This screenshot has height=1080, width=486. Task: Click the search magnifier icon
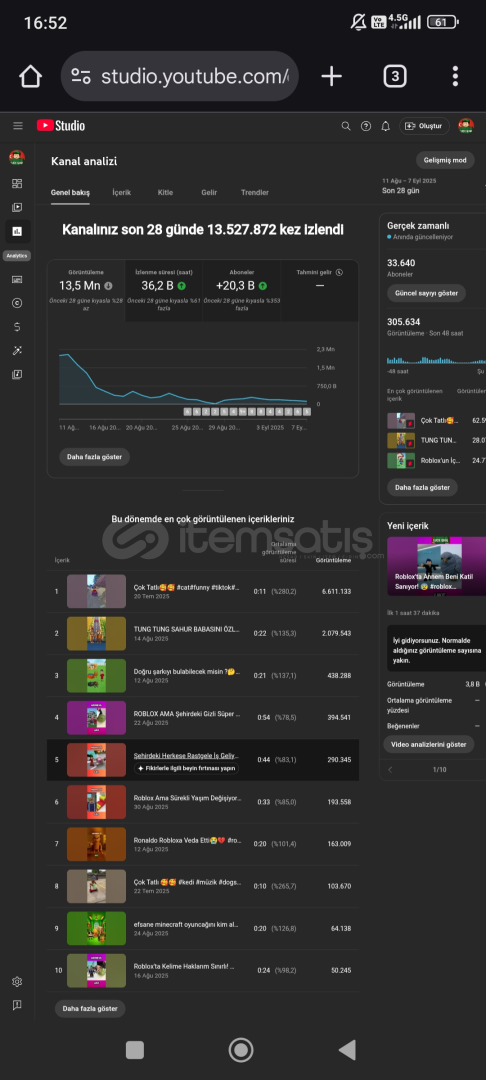pyautogui.click(x=346, y=126)
